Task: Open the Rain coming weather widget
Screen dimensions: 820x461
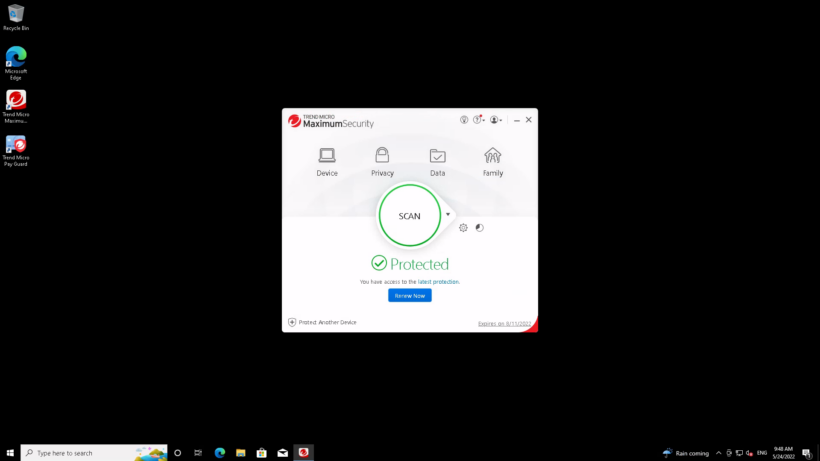Action: 686,453
